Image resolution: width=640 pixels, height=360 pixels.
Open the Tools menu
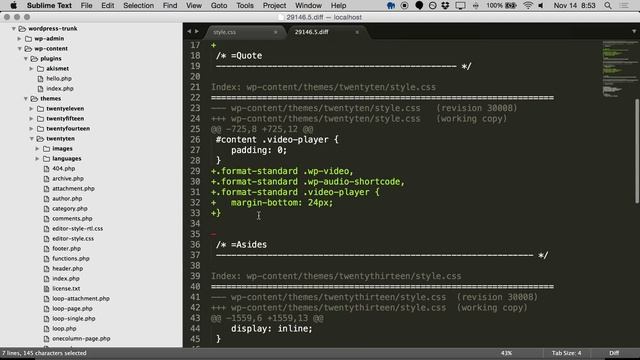coord(244,6)
